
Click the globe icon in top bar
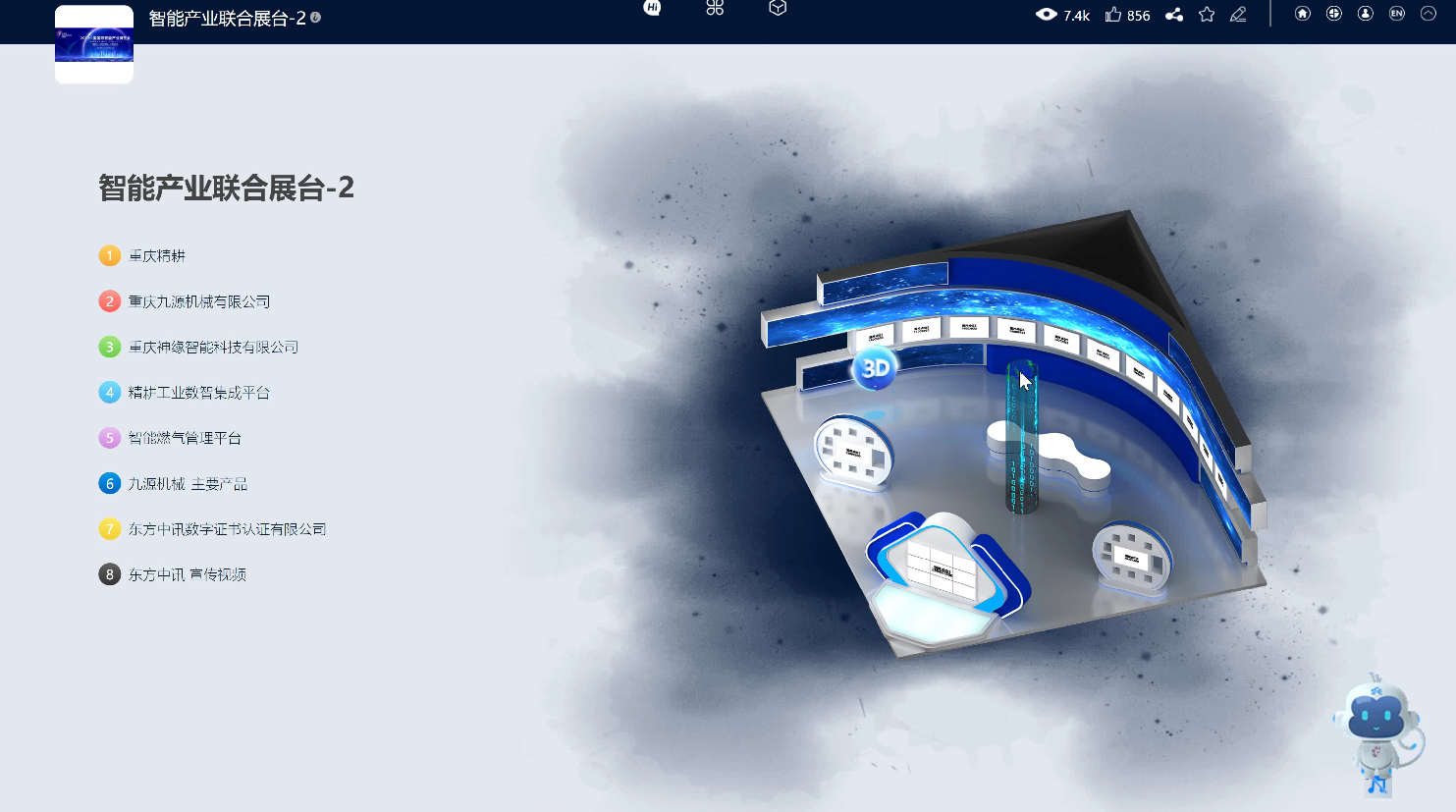(1334, 14)
